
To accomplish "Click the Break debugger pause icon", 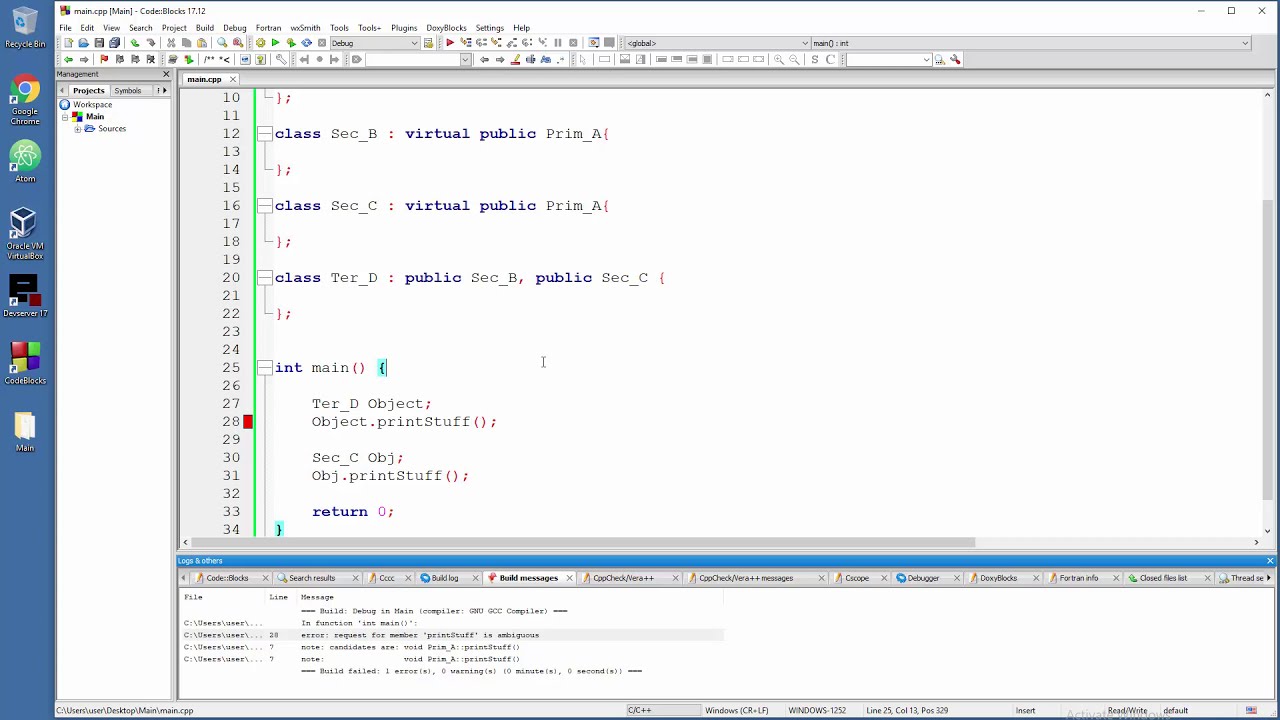I will point(558,43).
